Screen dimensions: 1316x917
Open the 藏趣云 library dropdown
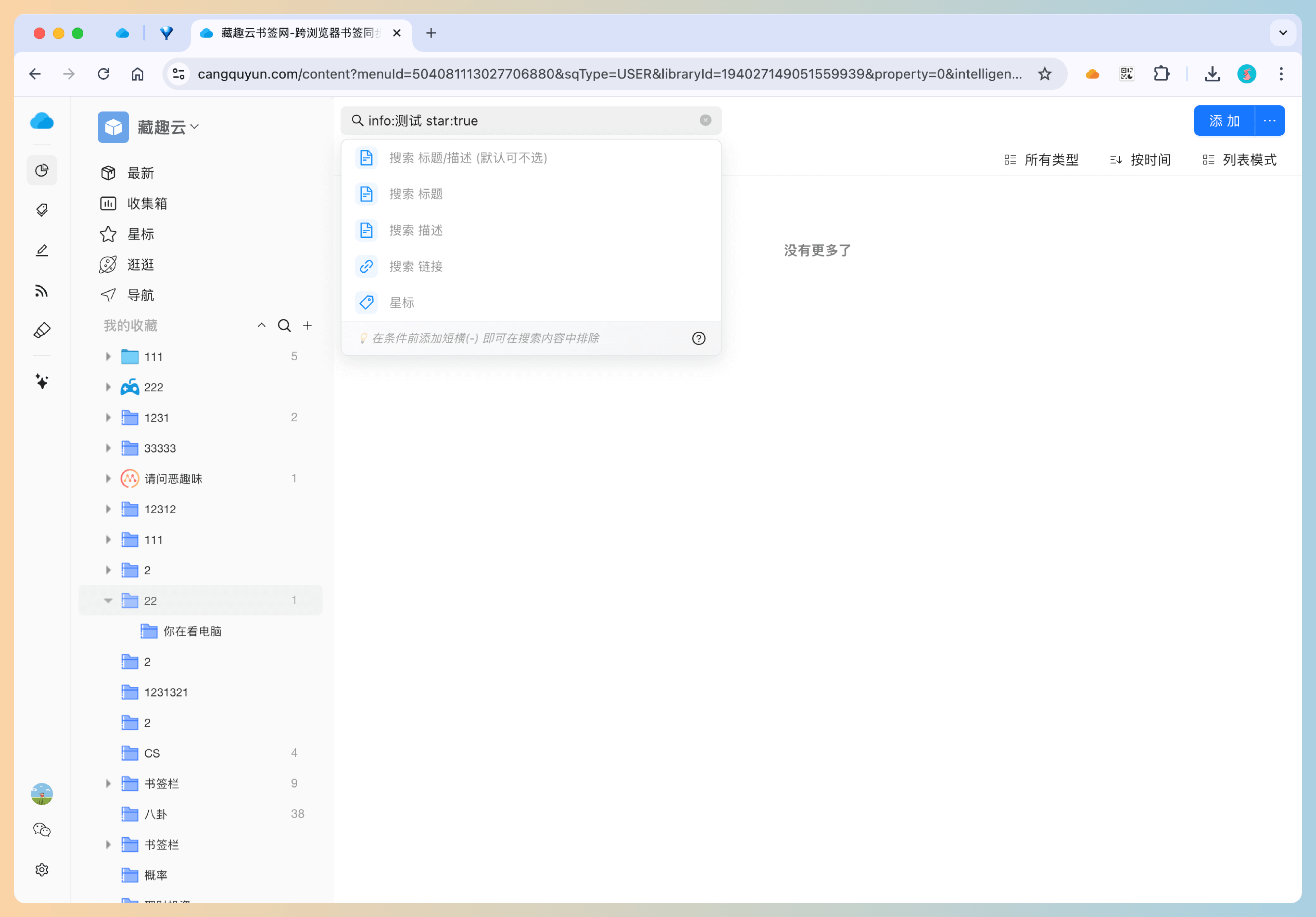[x=167, y=127]
